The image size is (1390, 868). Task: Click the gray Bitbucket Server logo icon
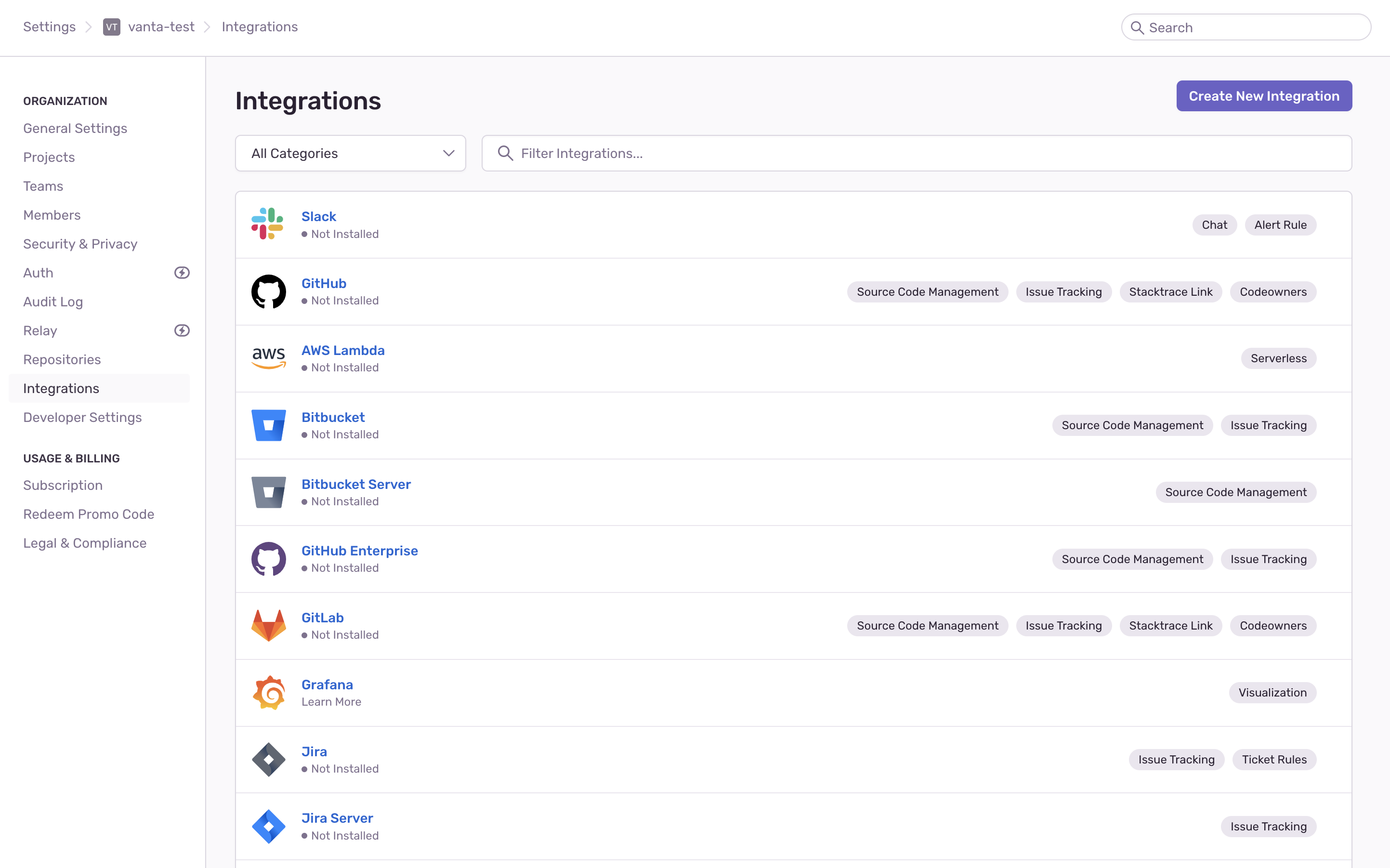coord(268,492)
